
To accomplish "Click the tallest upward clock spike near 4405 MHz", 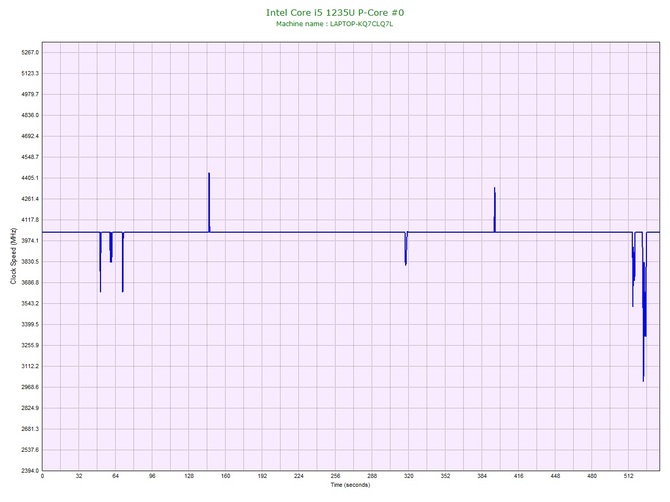I will click(x=209, y=203).
